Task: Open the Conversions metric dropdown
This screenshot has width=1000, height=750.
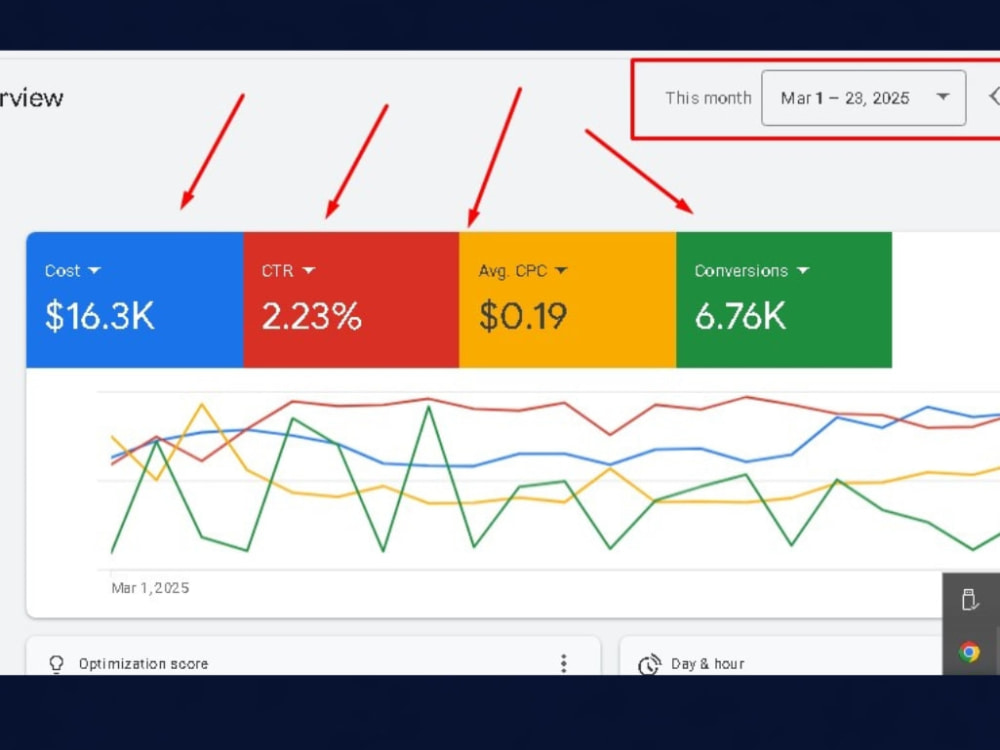Action: click(751, 270)
